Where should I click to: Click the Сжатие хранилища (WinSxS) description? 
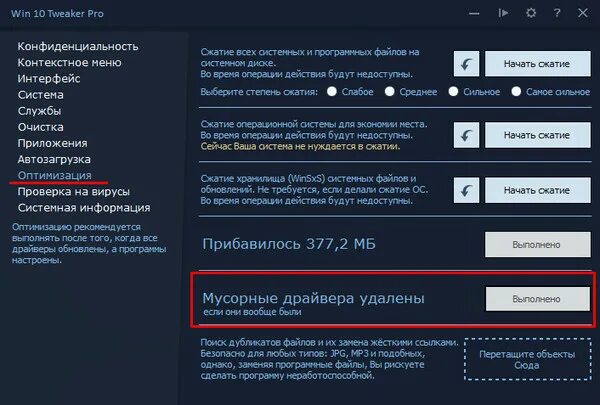coord(314,189)
